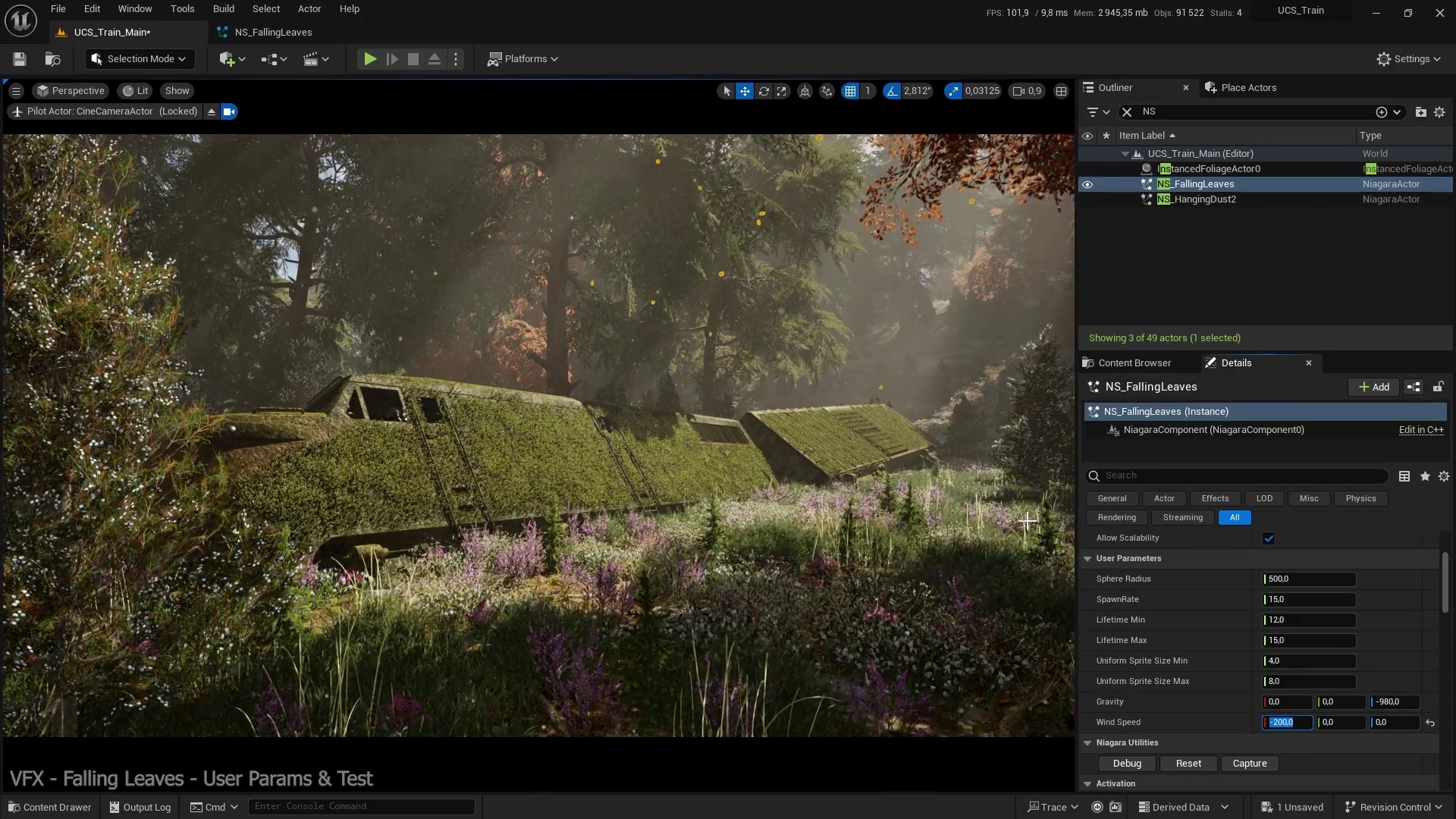This screenshot has height=819, width=1456.
Task: Eject from the piloted CineCameraActor
Action: (212, 111)
